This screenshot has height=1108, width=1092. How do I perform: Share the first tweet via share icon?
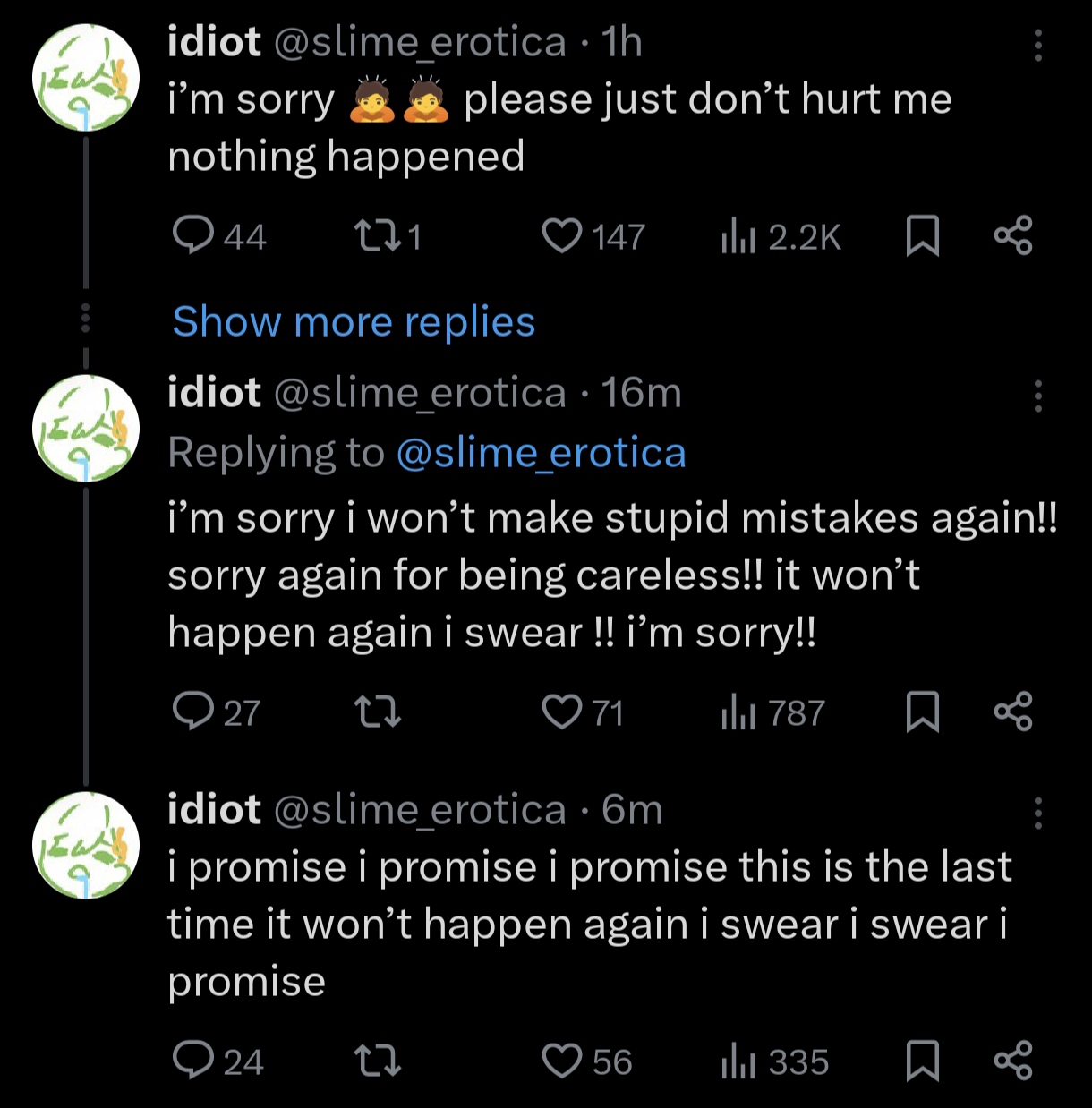1013,237
